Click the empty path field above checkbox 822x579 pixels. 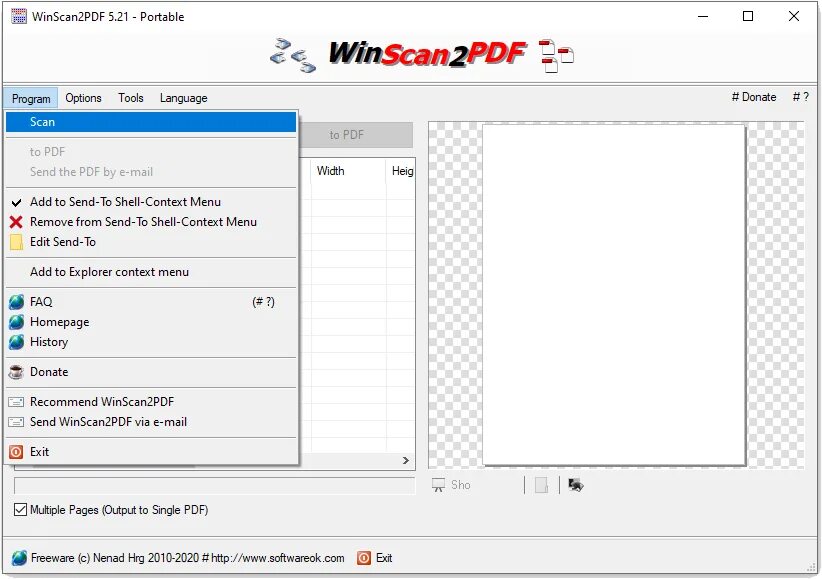214,486
